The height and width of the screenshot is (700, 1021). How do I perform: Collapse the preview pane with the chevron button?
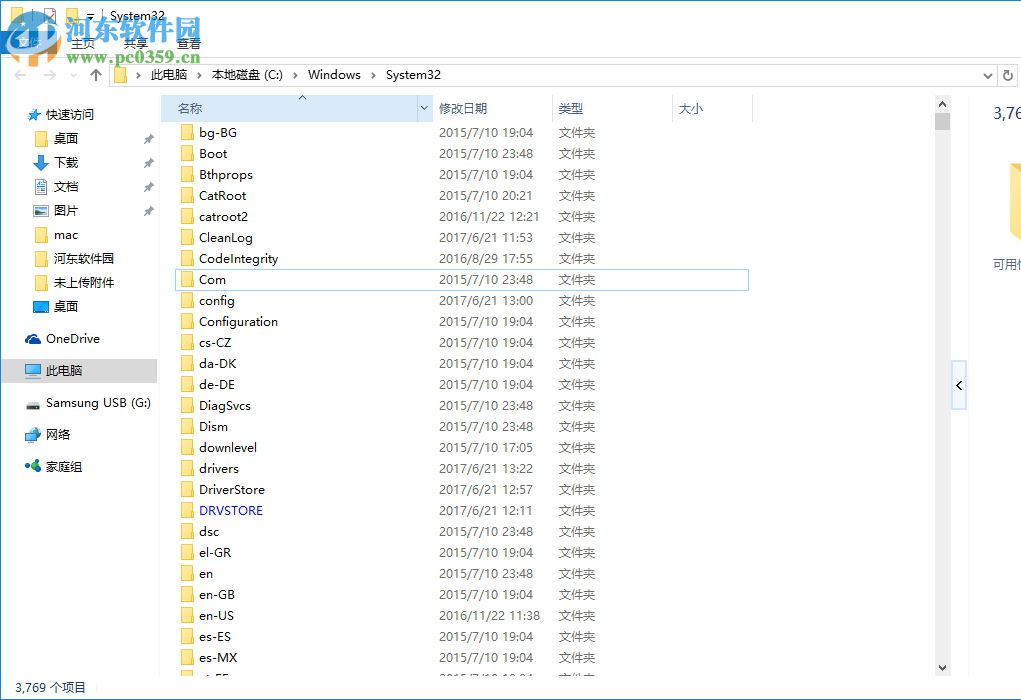pos(958,385)
